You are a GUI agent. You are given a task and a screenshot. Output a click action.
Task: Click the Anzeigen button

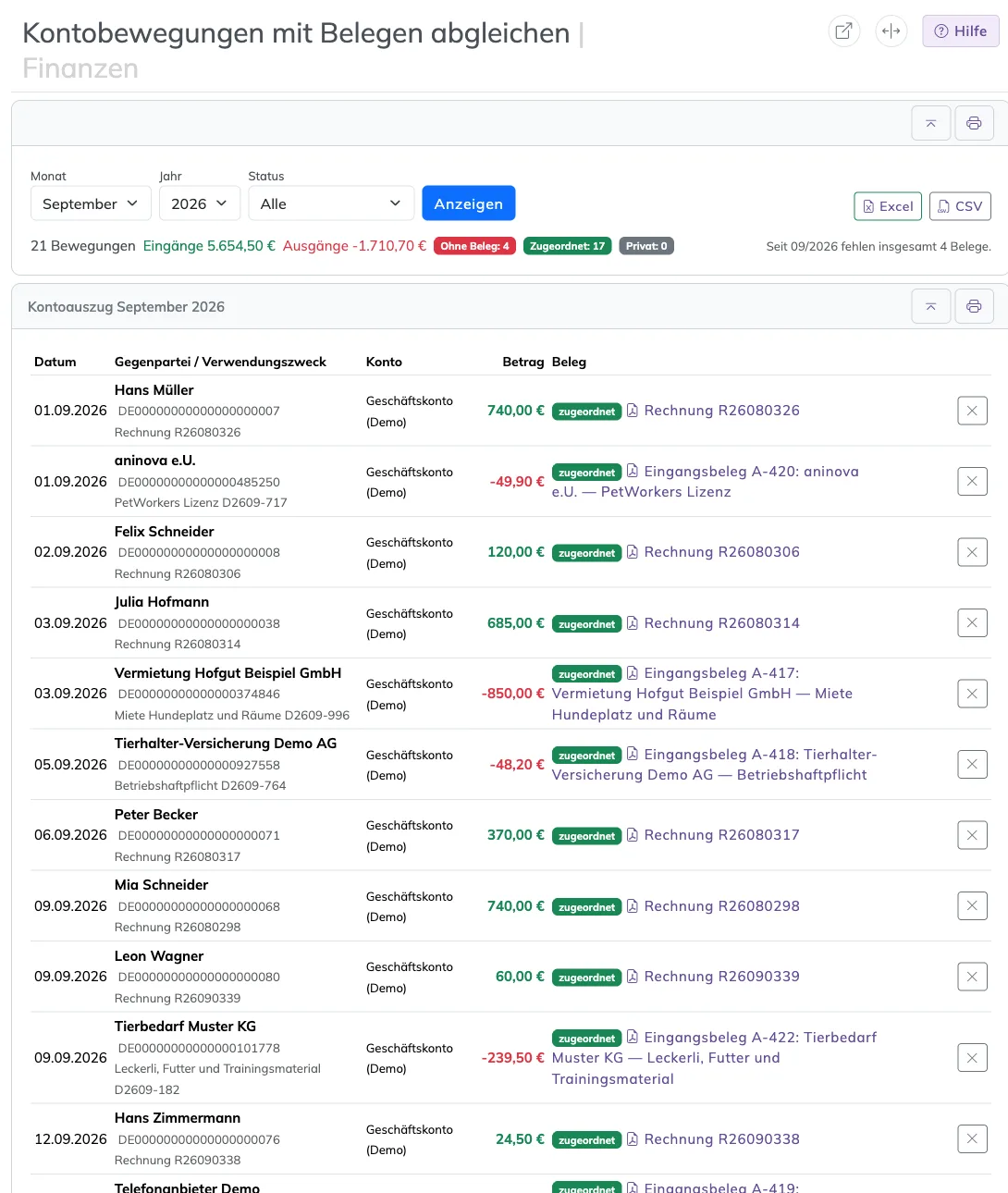coord(469,203)
